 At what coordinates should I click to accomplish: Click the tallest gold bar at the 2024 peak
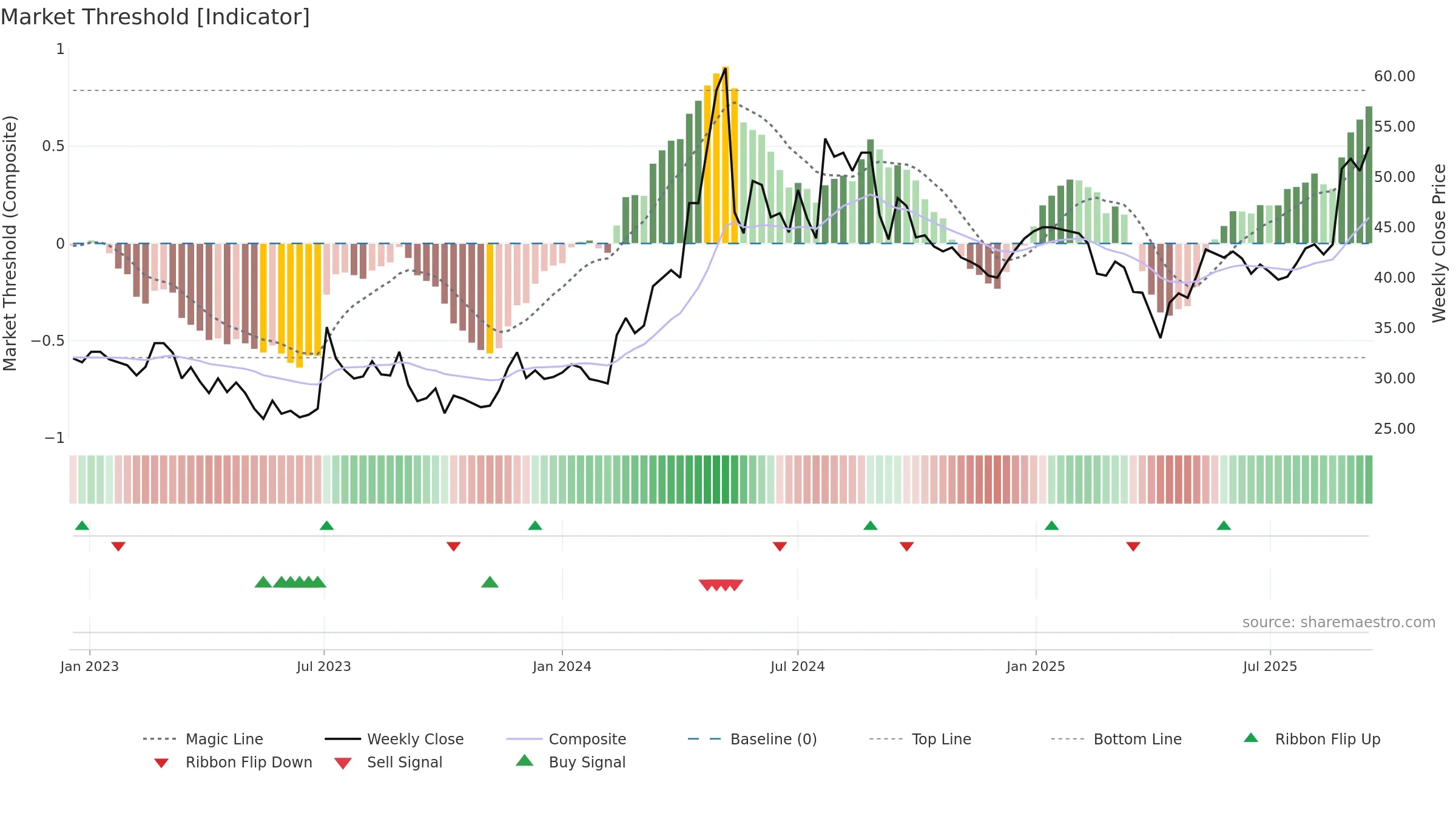pyautogui.click(x=726, y=155)
